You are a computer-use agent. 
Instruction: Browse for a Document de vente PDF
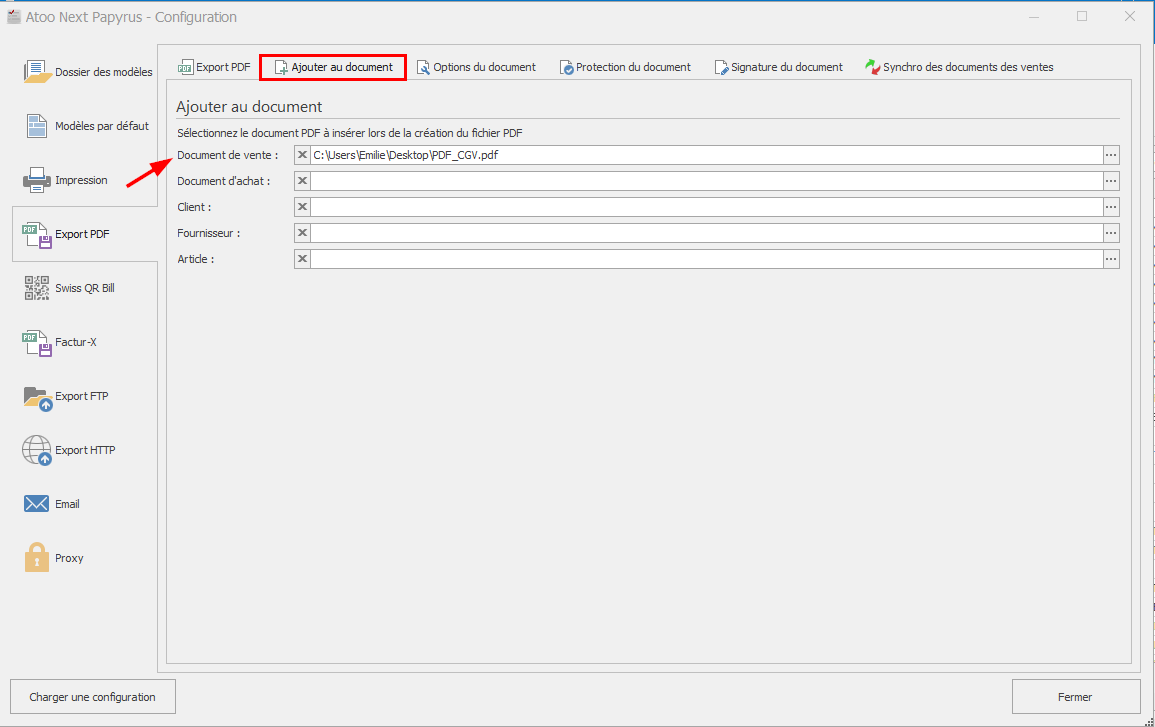(x=1111, y=155)
